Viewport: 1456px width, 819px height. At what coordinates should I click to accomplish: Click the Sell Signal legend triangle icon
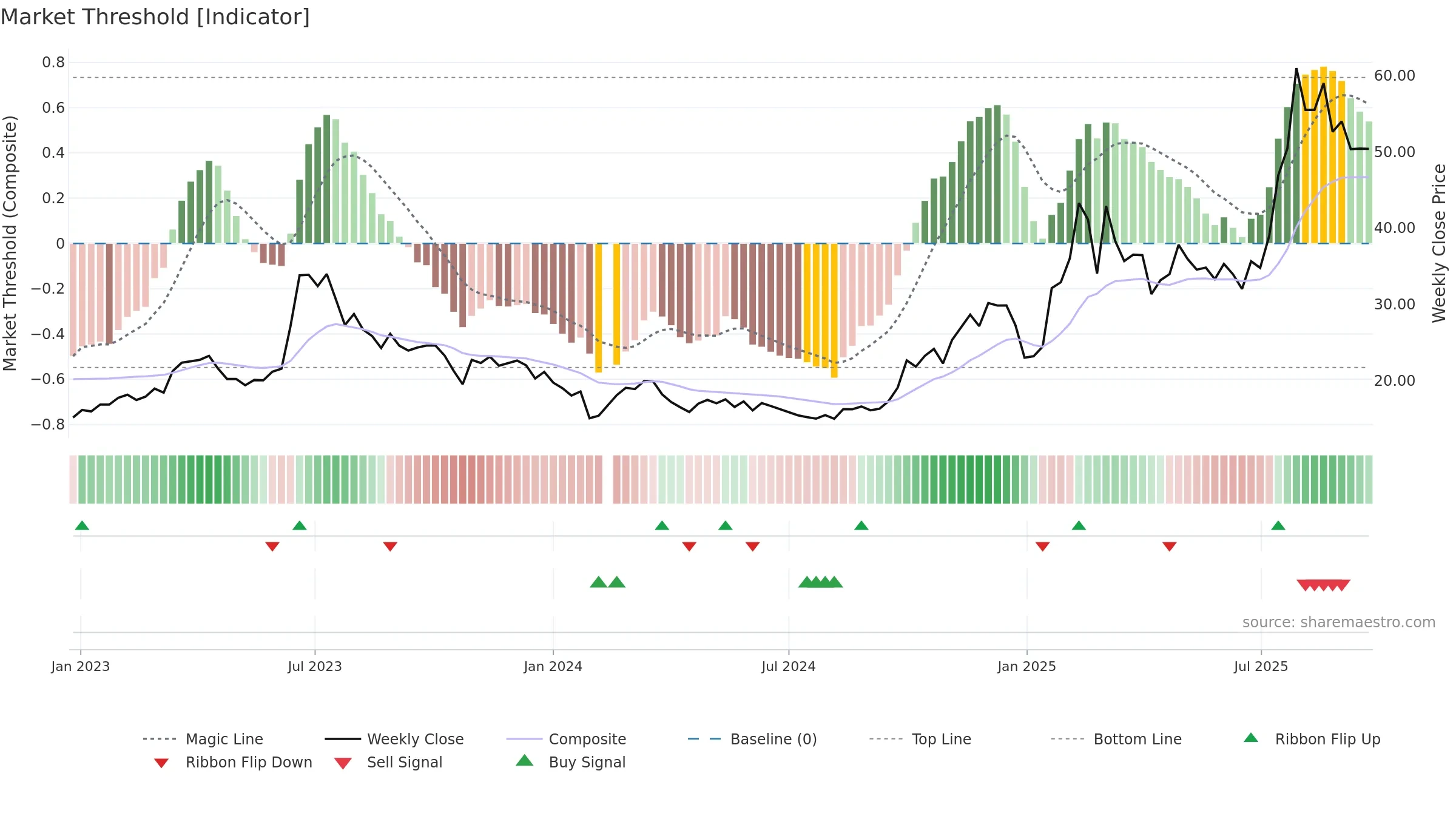(343, 763)
